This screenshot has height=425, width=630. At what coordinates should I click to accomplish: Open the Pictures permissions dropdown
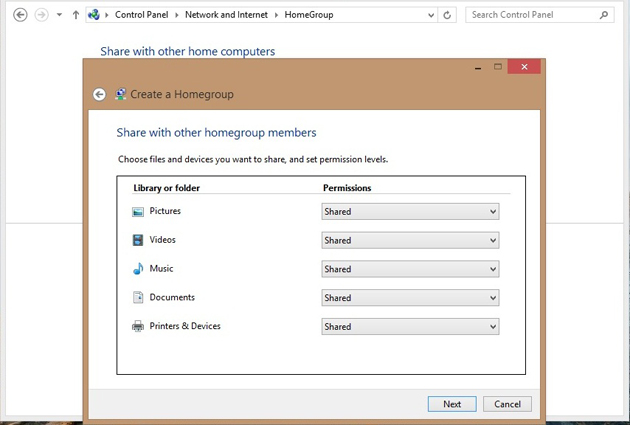410,212
